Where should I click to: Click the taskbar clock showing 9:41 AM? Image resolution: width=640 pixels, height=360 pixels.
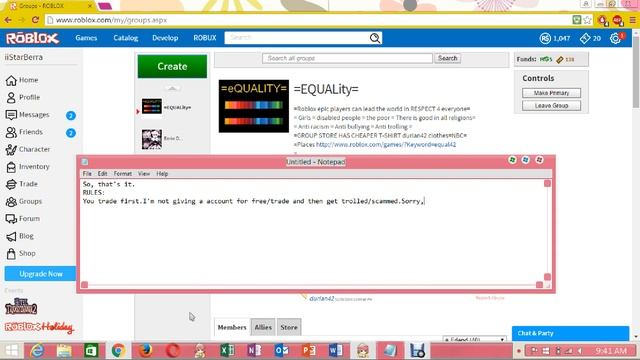[611, 351]
